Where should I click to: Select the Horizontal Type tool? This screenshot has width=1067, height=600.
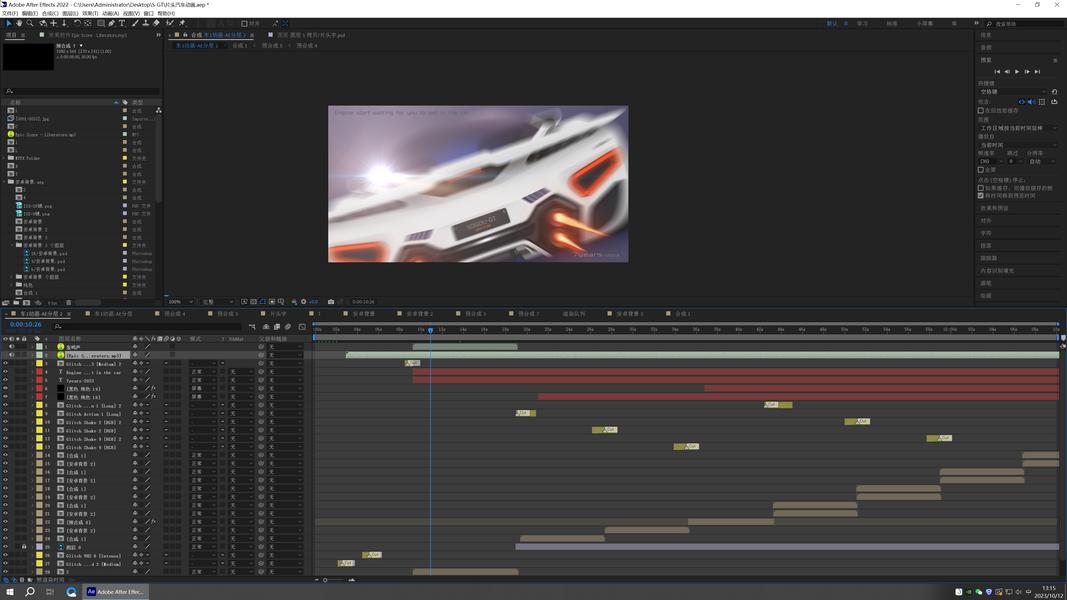coord(122,23)
